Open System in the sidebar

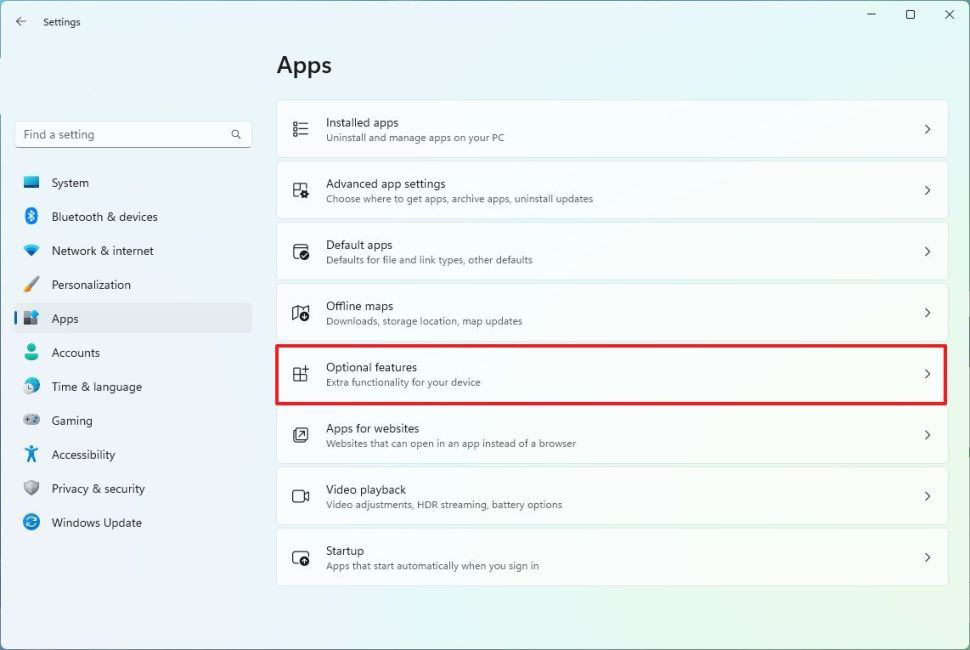point(70,183)
